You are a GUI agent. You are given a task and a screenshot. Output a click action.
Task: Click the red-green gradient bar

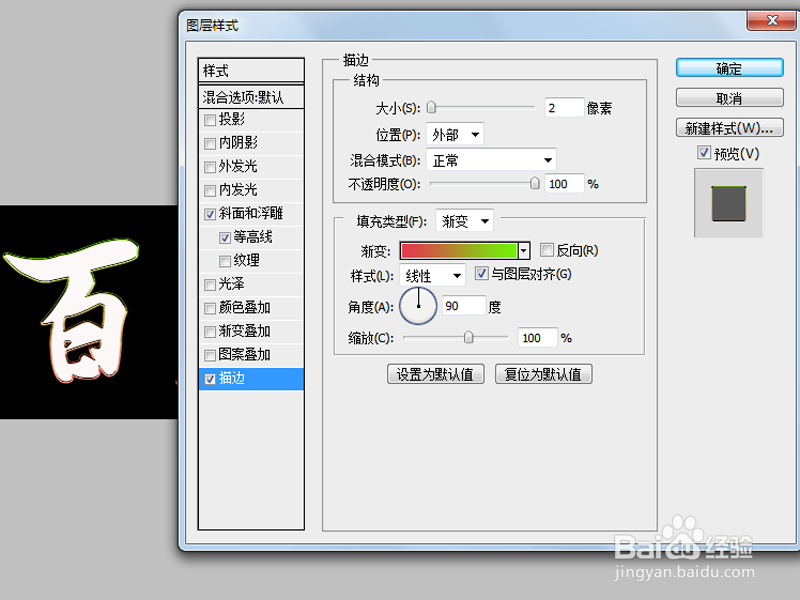coord(459,251)
